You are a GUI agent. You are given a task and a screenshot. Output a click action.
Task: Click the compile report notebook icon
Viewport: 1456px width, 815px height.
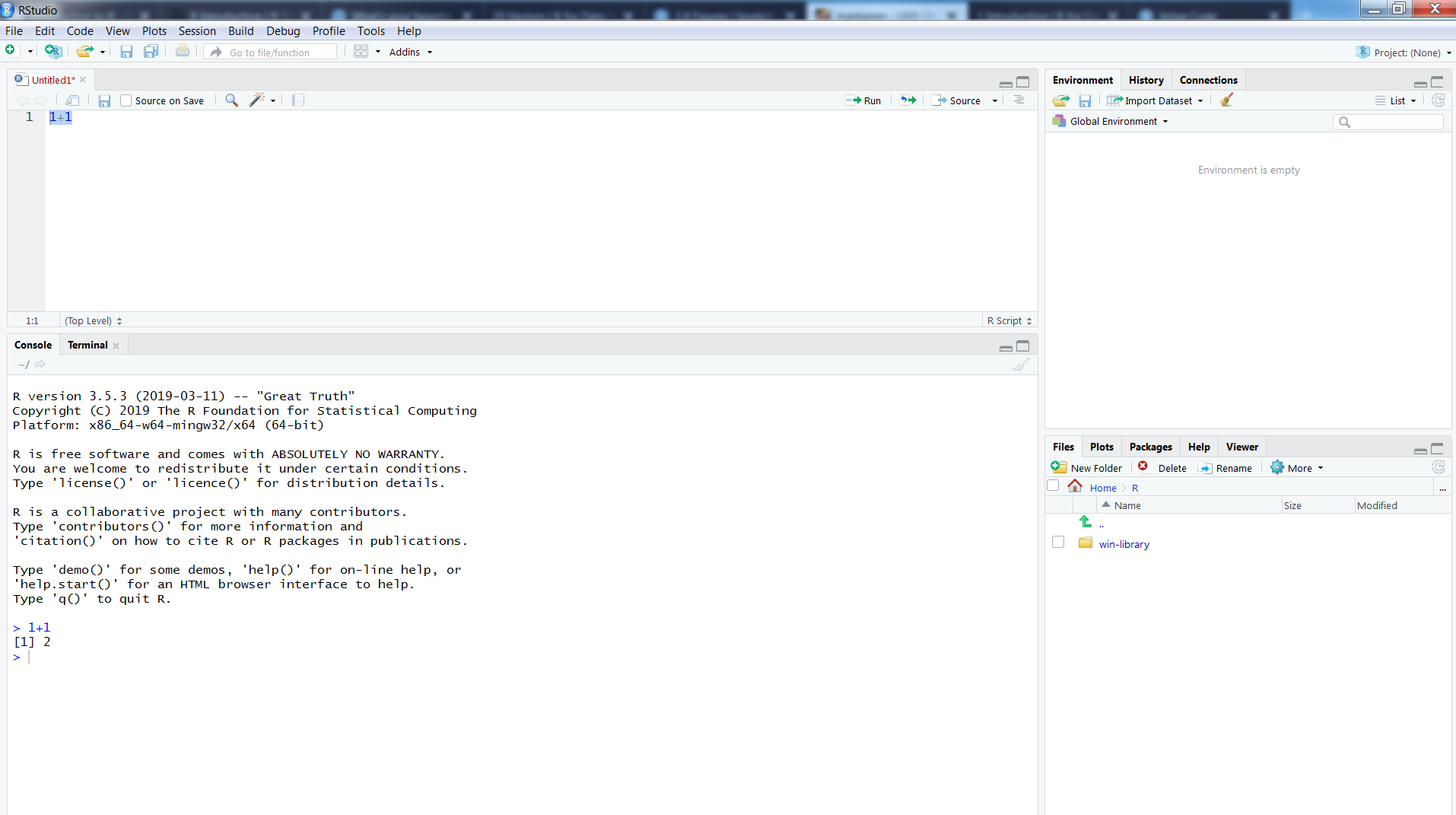click(298, 100)
